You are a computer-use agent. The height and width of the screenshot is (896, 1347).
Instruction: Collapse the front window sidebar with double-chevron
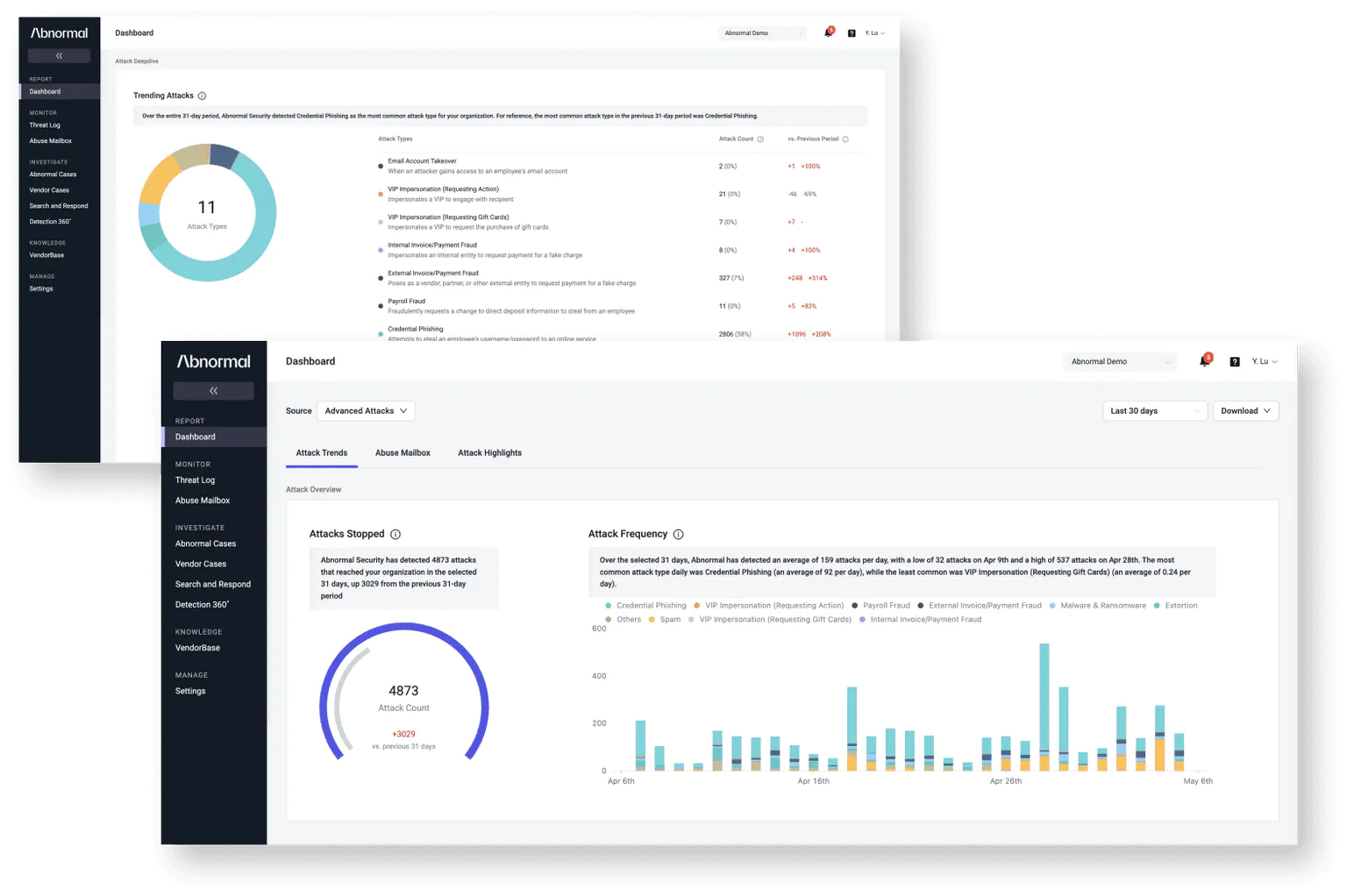coord(213,391)
